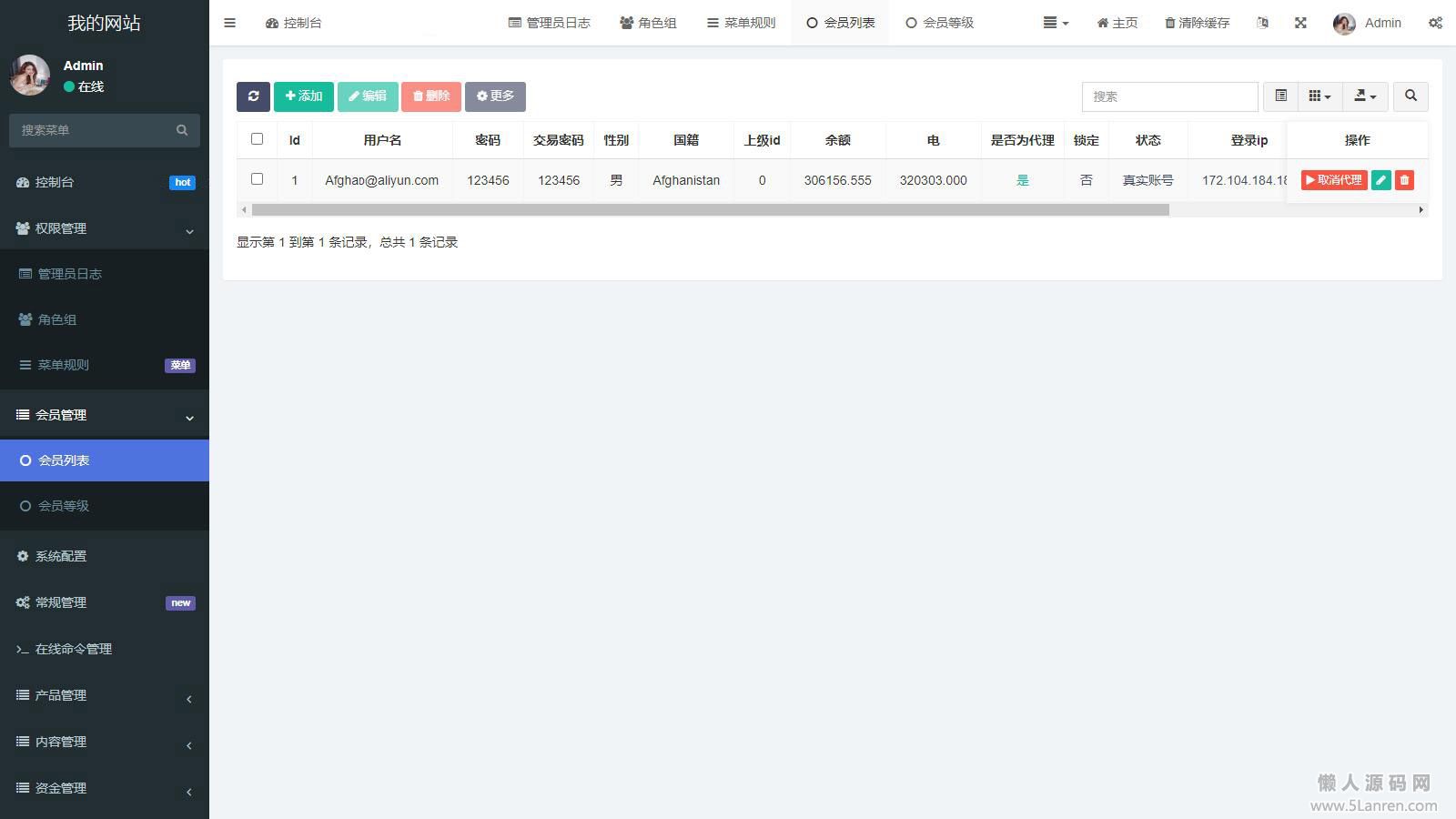Image resolution: width=1456 pixels, height=819 pixels.
Task: Switch to the 管理员日志 tab
Action: click(550, 23)
